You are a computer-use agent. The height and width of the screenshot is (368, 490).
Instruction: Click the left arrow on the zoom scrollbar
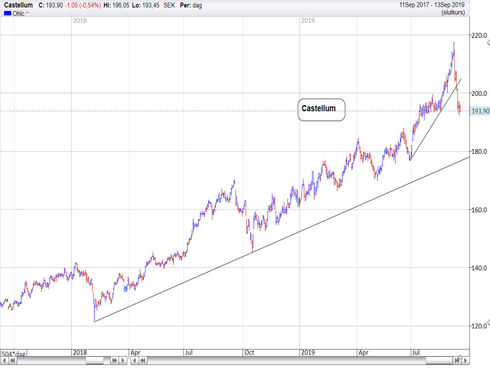pyautogui.click(x=5, y=361)
